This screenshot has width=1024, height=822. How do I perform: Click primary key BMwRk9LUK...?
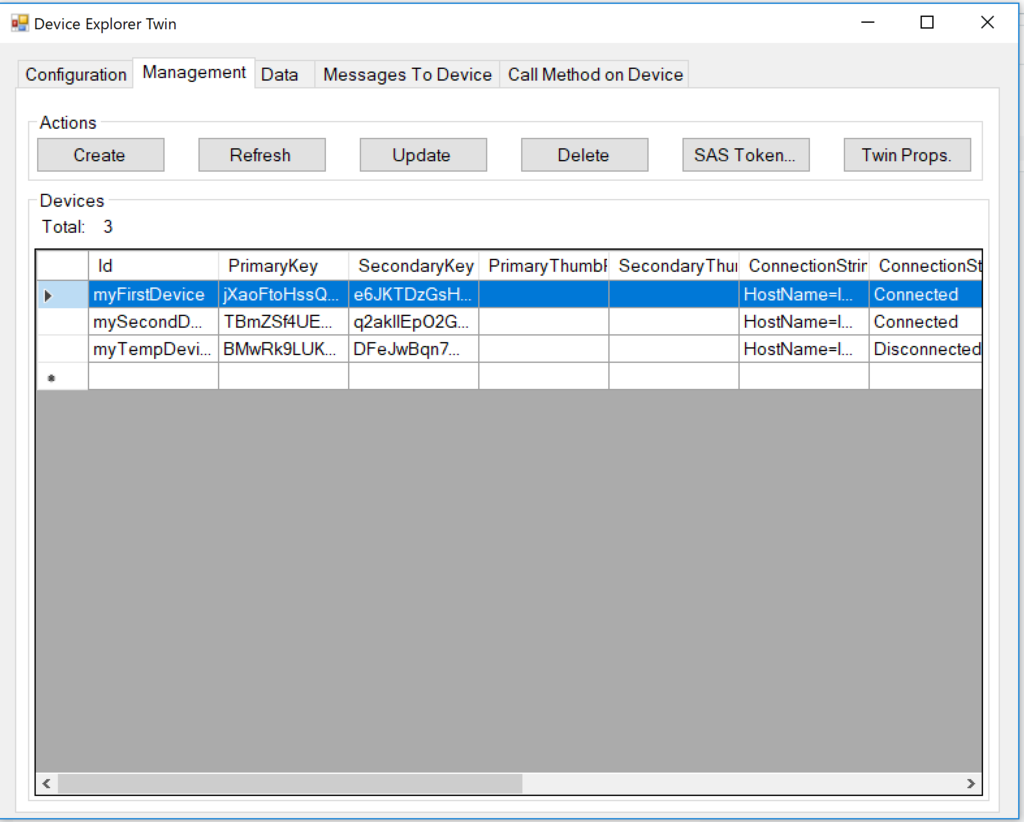(x=283, y=349)
